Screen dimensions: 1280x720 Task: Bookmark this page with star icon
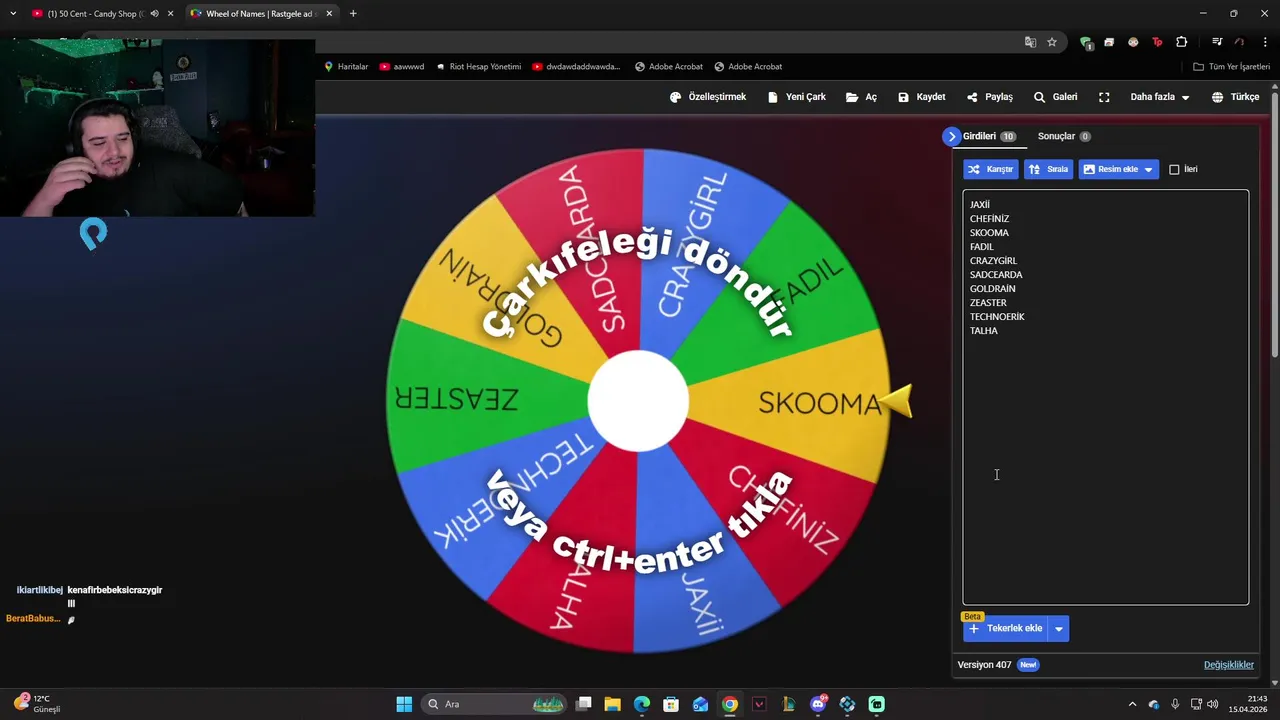click(1052, 42)
